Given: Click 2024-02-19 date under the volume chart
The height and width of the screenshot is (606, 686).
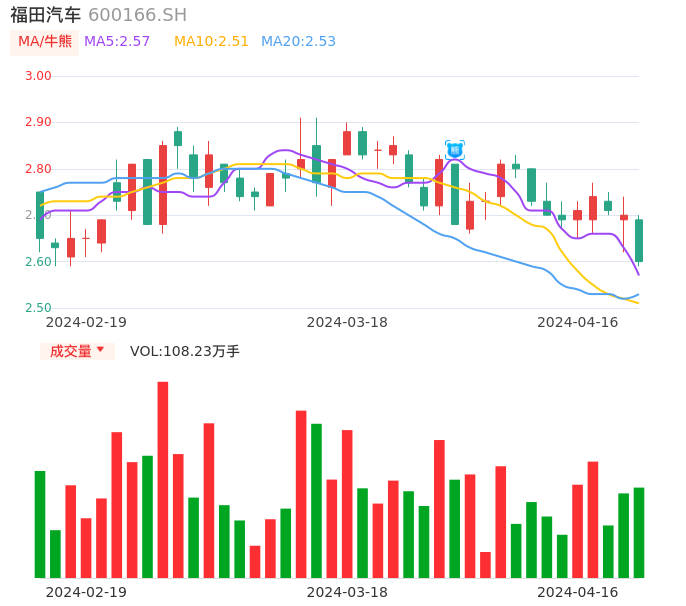Looking at the screenshot, I should click(86, 592).
